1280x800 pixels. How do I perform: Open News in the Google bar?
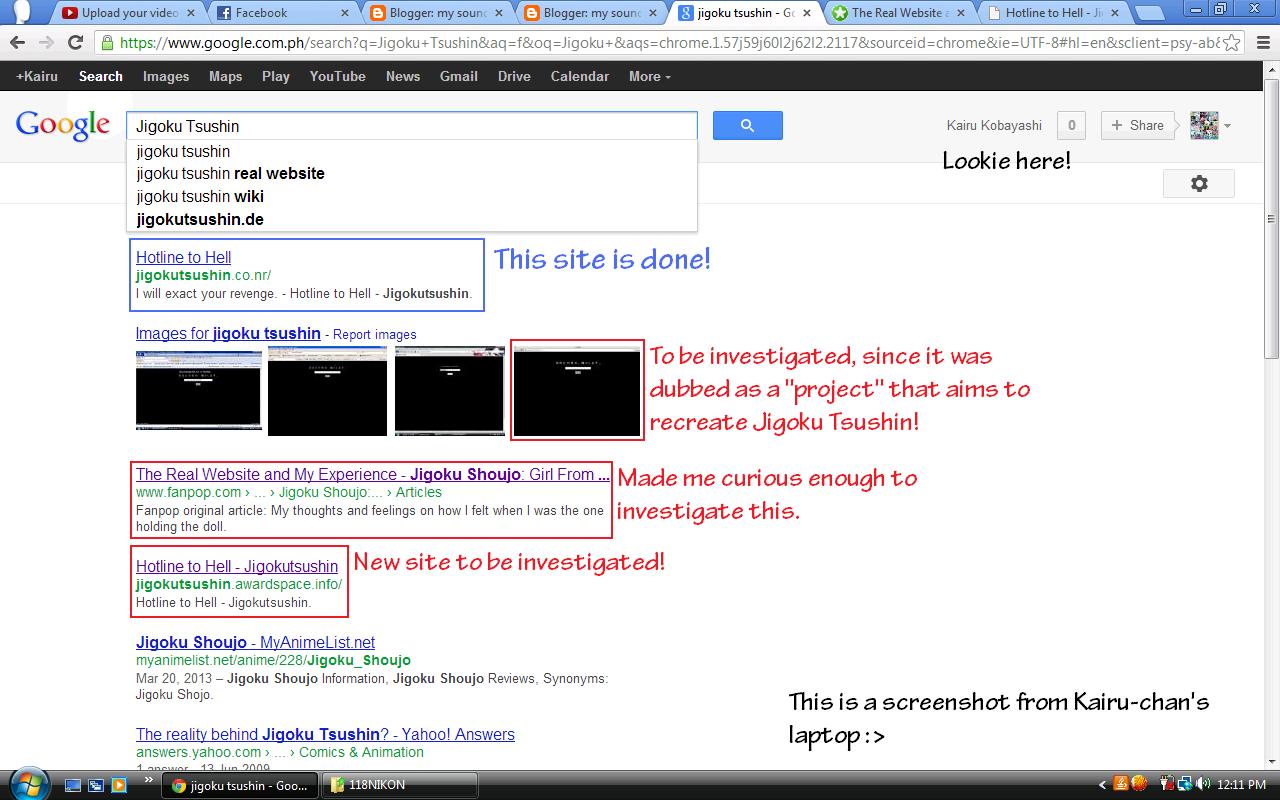pyautogui.click(x=403, y=76)
